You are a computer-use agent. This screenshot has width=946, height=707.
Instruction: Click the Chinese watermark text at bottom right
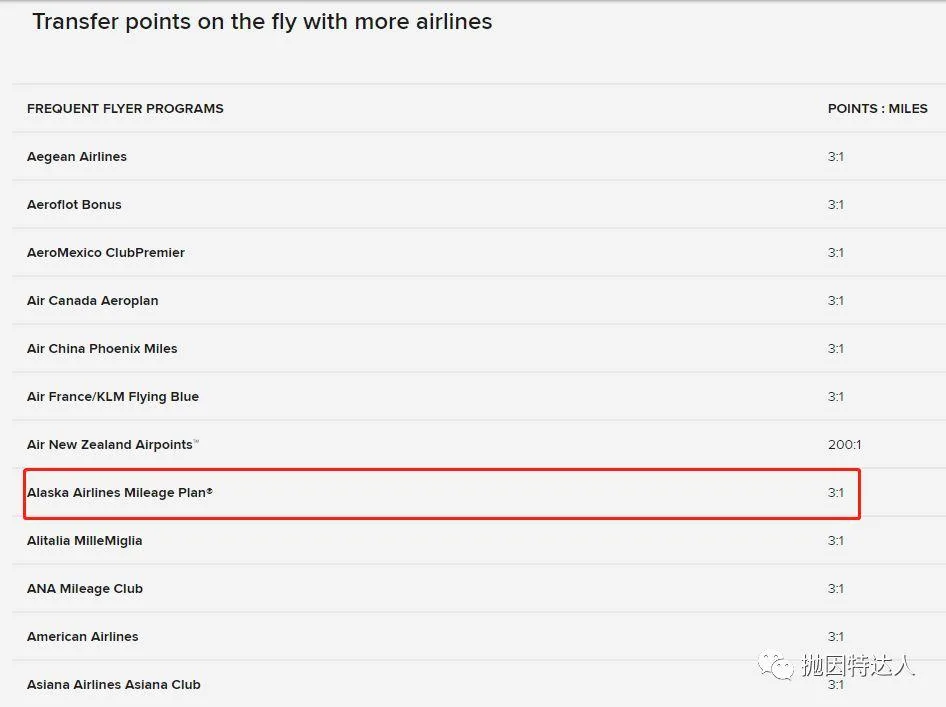[857, 665]
